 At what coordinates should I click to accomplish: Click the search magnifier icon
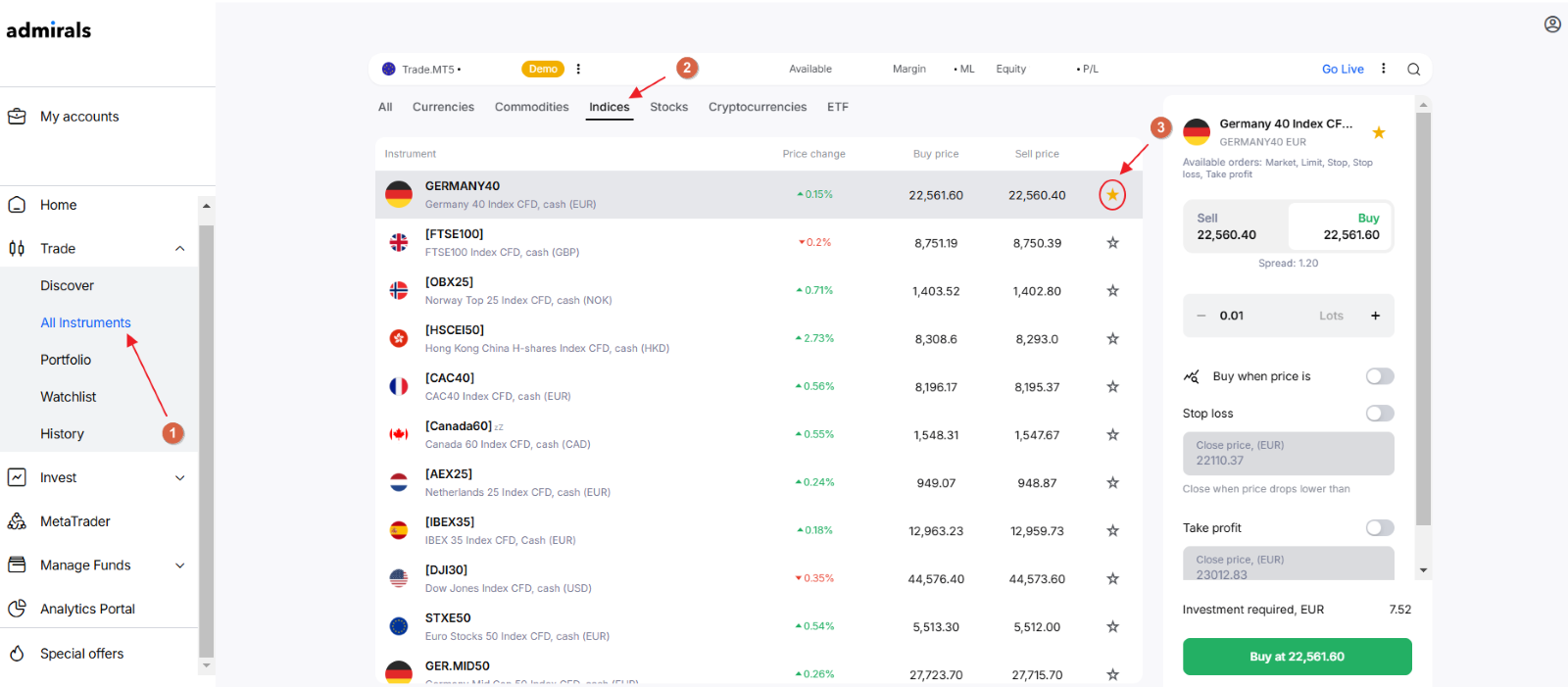[1413, 69]
